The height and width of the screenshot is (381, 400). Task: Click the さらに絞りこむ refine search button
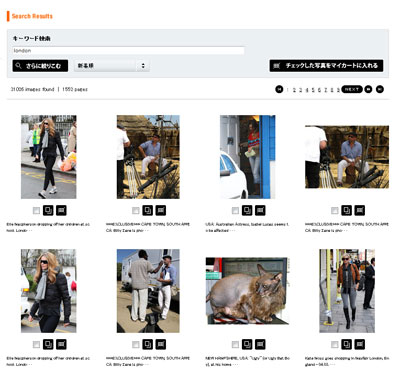(40, 66)
